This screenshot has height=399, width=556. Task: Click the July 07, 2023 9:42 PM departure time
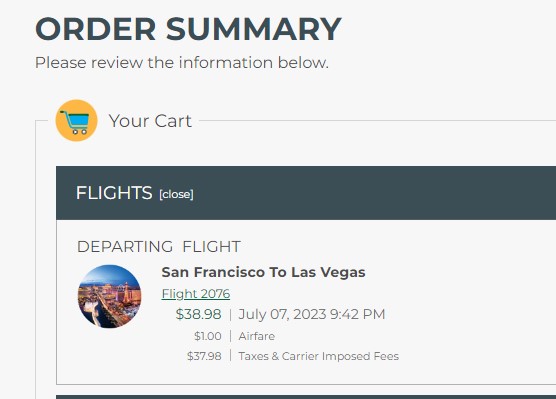coord(312,314)
